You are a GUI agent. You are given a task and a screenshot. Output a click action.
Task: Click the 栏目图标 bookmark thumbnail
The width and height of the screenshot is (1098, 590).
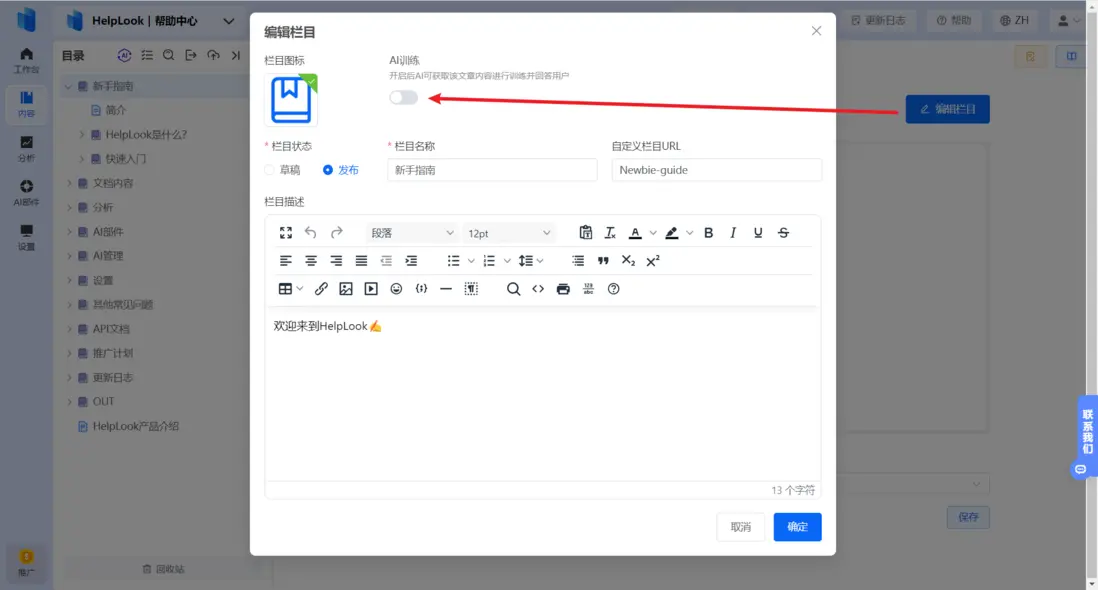click(x=291, y=99)
